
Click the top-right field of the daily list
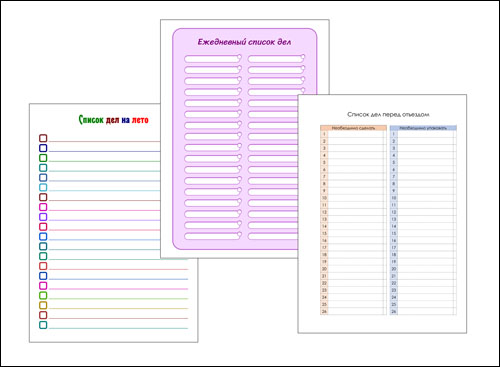point(276,59)
